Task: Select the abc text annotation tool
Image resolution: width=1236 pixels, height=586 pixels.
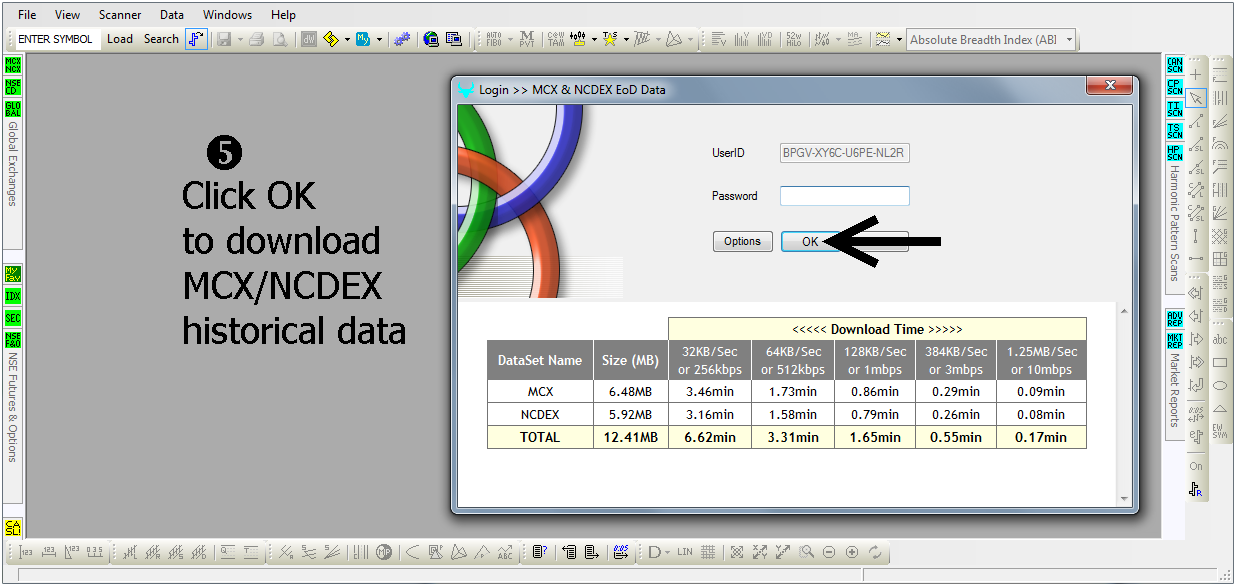Action: (1220, 340)
